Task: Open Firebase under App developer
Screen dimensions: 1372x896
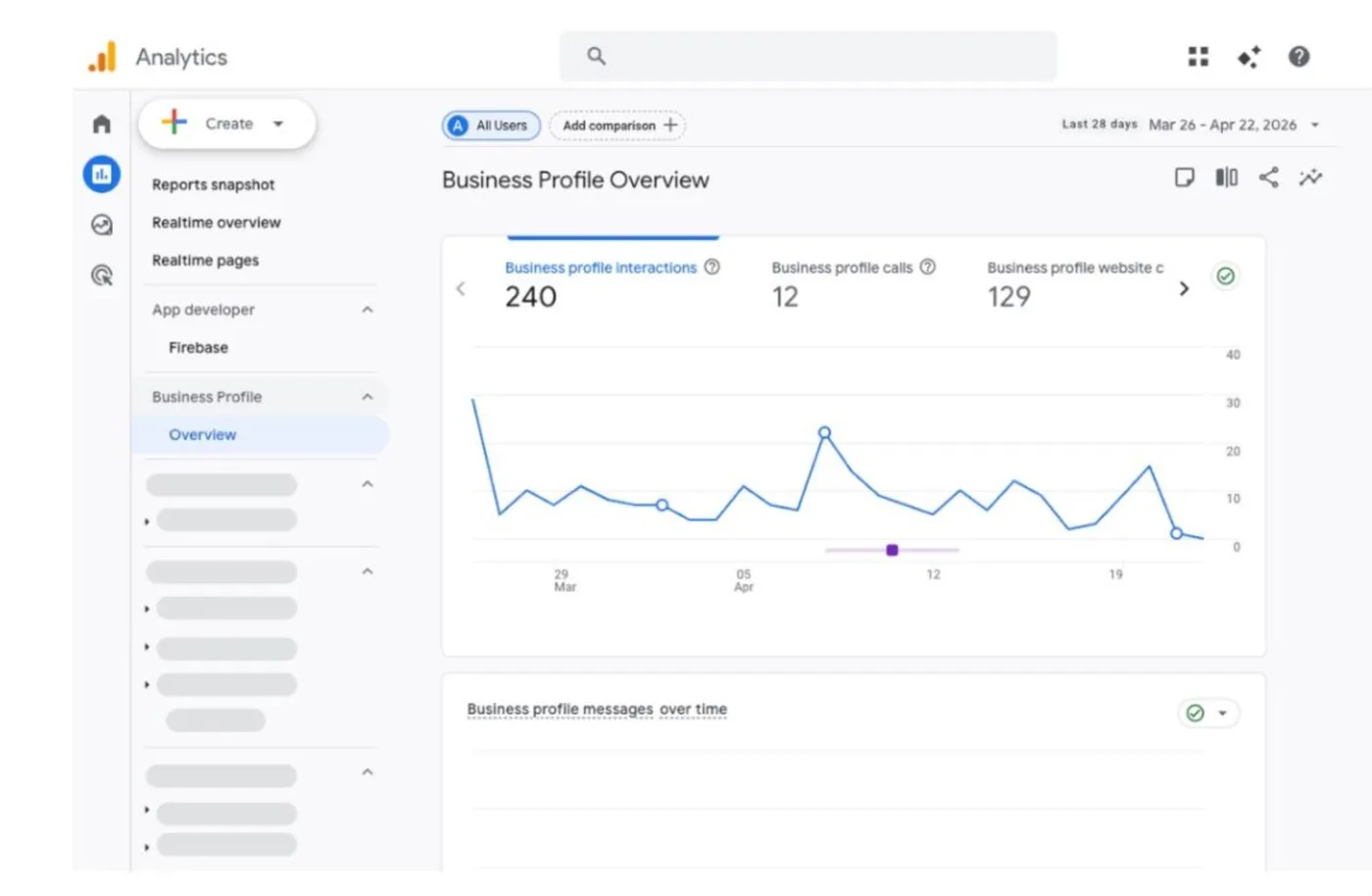Action: pos(198,347)
